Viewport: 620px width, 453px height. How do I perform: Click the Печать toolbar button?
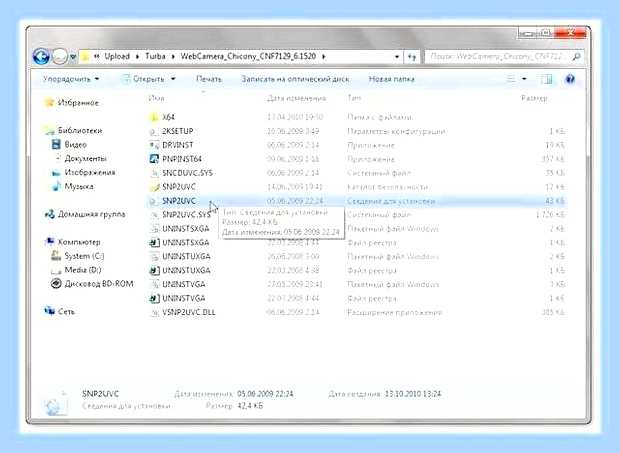(x=209, y=79)
